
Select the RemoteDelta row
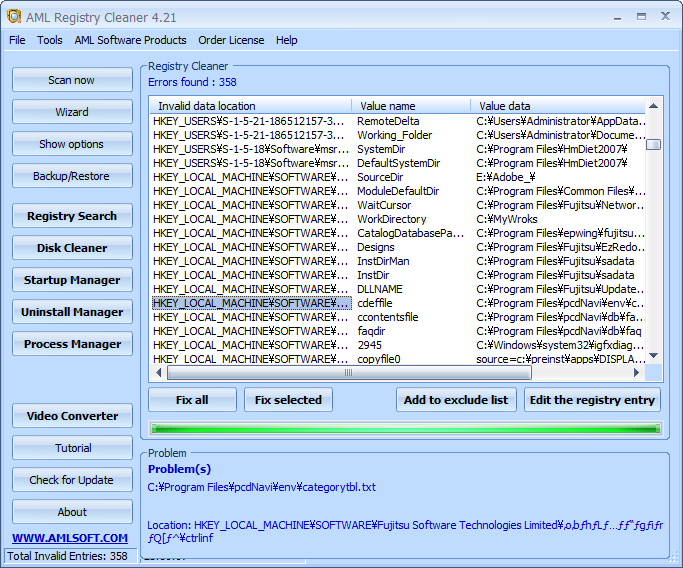tap(398, 121)
